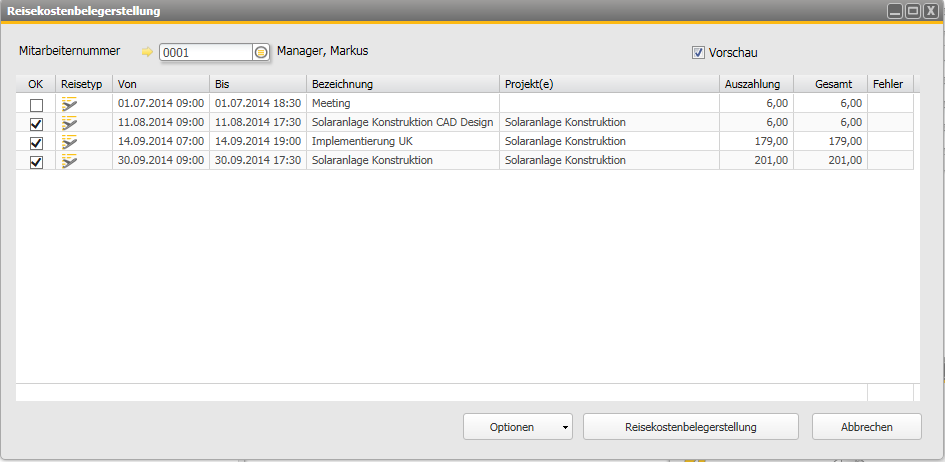
Task: Select the Solaranlage Konstruktion CAD Design cell
Action: [x=403, y=122]
